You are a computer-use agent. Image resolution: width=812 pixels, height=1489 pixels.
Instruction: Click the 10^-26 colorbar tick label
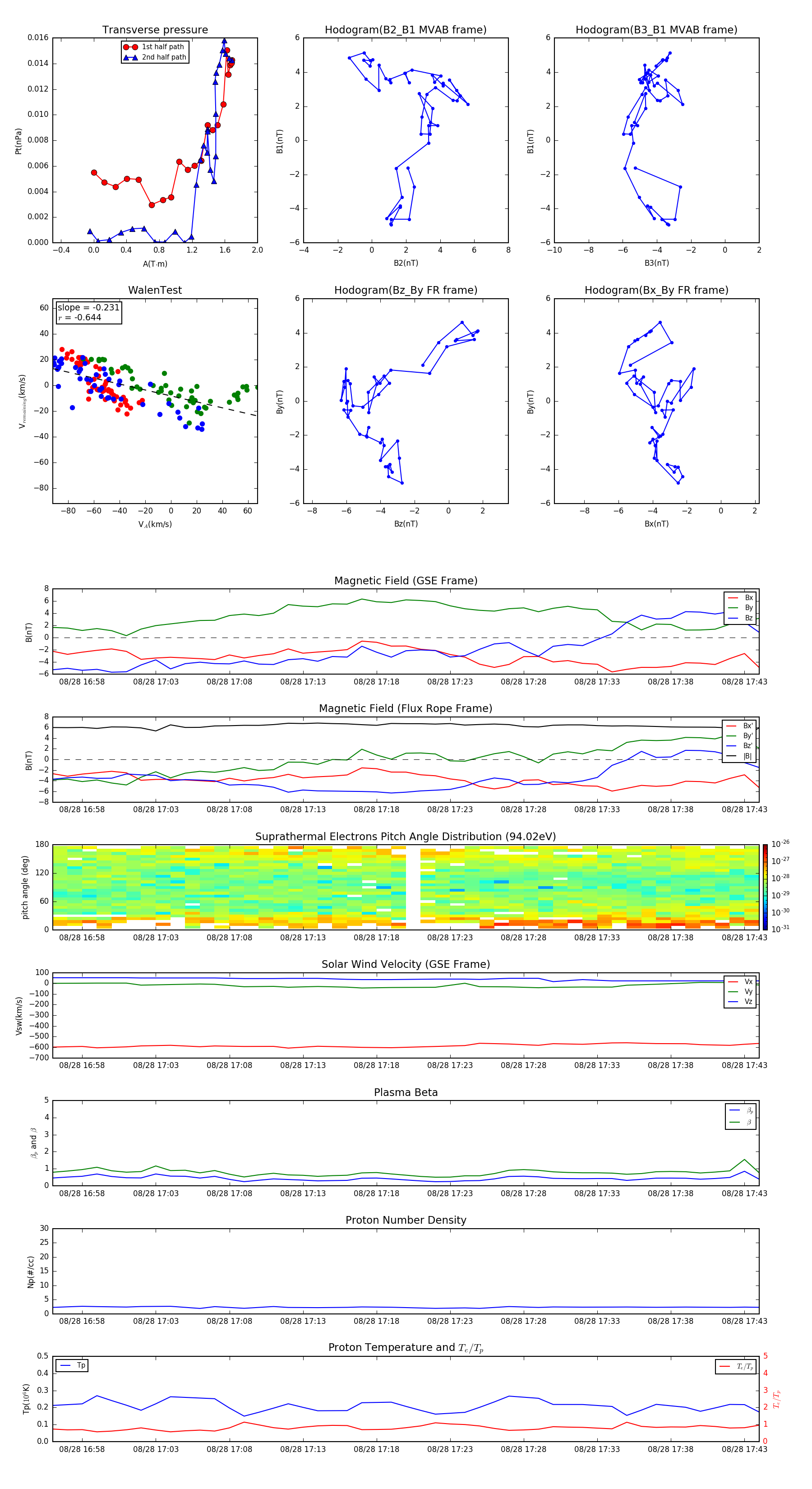tap(780, 844)
